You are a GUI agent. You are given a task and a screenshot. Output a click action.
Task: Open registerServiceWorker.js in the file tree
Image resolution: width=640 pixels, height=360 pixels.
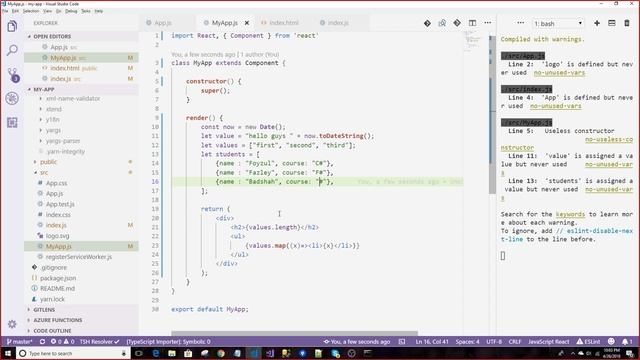(x=78, y=257)
